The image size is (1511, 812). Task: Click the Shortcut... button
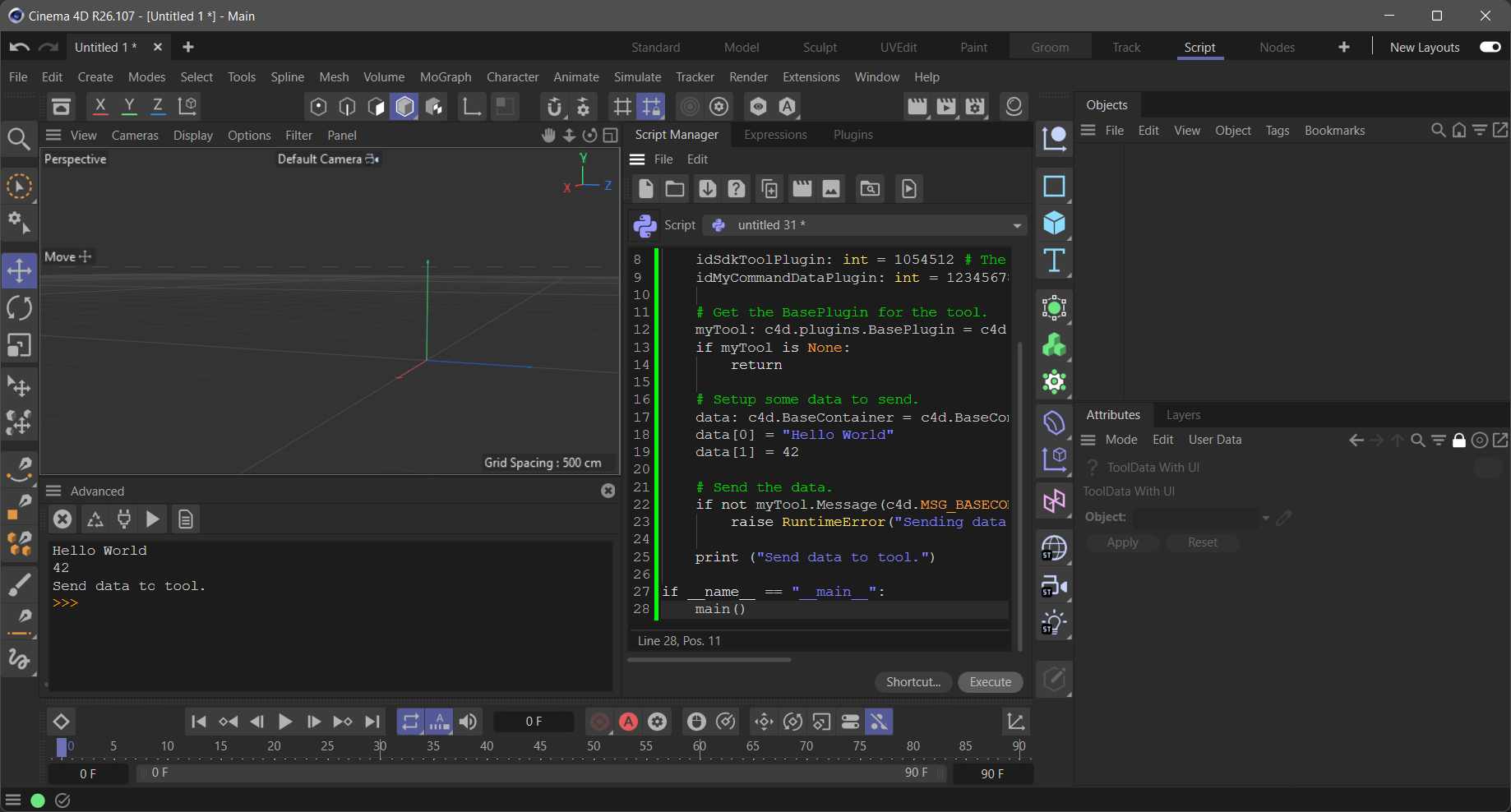pyautogui.click(x=913, y=682)
